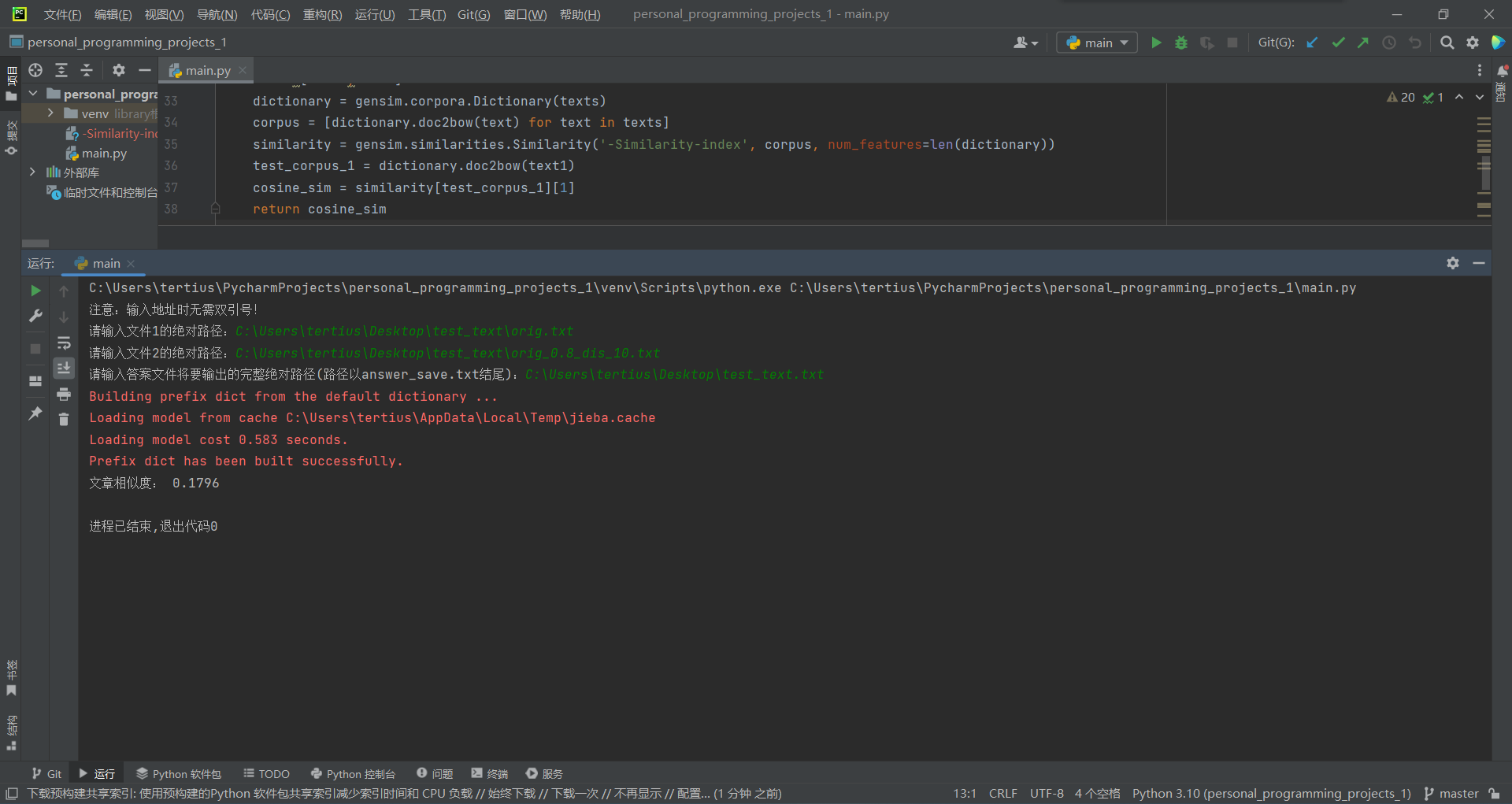
Task: Open Search Everywhere magnifier
Action: [x=1447, y=43]
